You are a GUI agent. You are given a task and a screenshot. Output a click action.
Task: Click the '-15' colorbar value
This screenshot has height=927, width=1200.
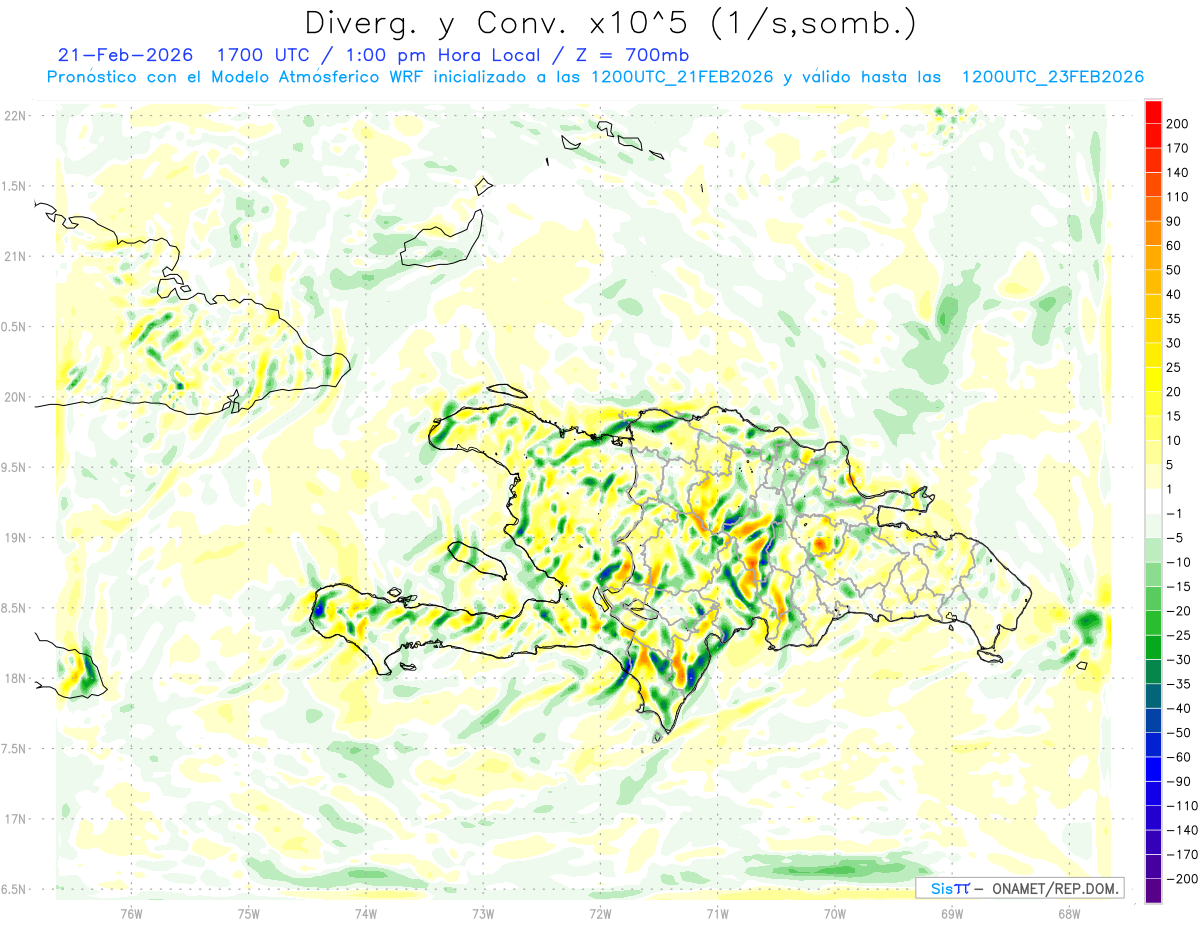[x=1178, y=587]
